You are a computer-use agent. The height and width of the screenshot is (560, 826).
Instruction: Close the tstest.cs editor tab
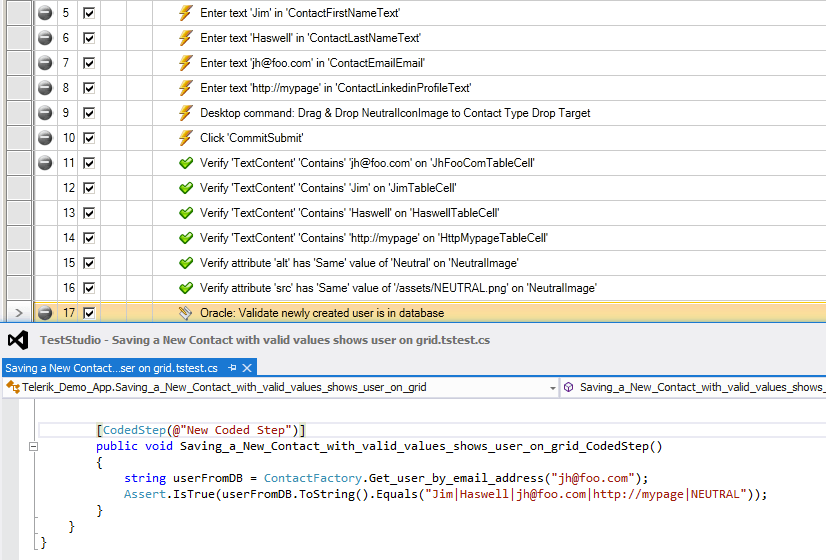click(247, 368)
